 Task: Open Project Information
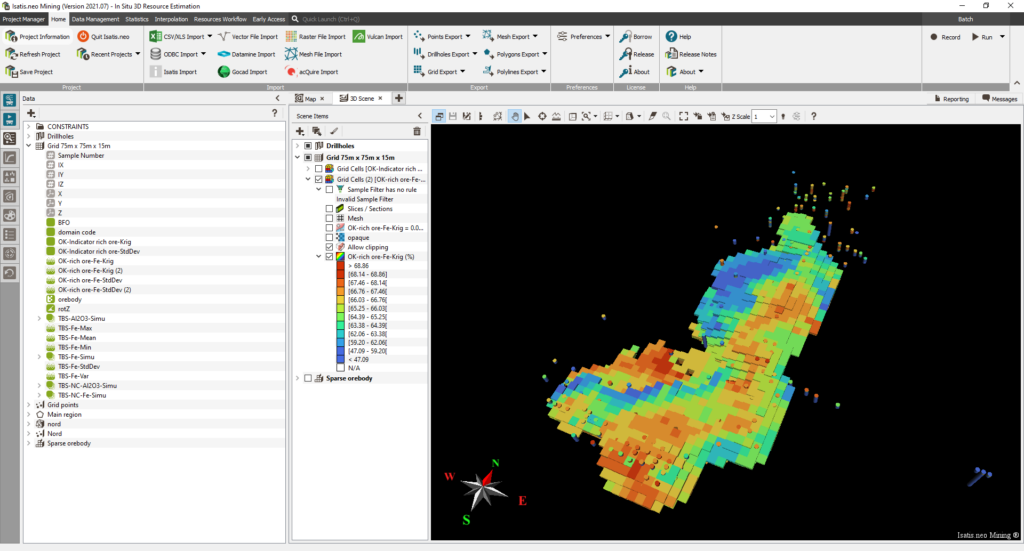tap(37, 37)
